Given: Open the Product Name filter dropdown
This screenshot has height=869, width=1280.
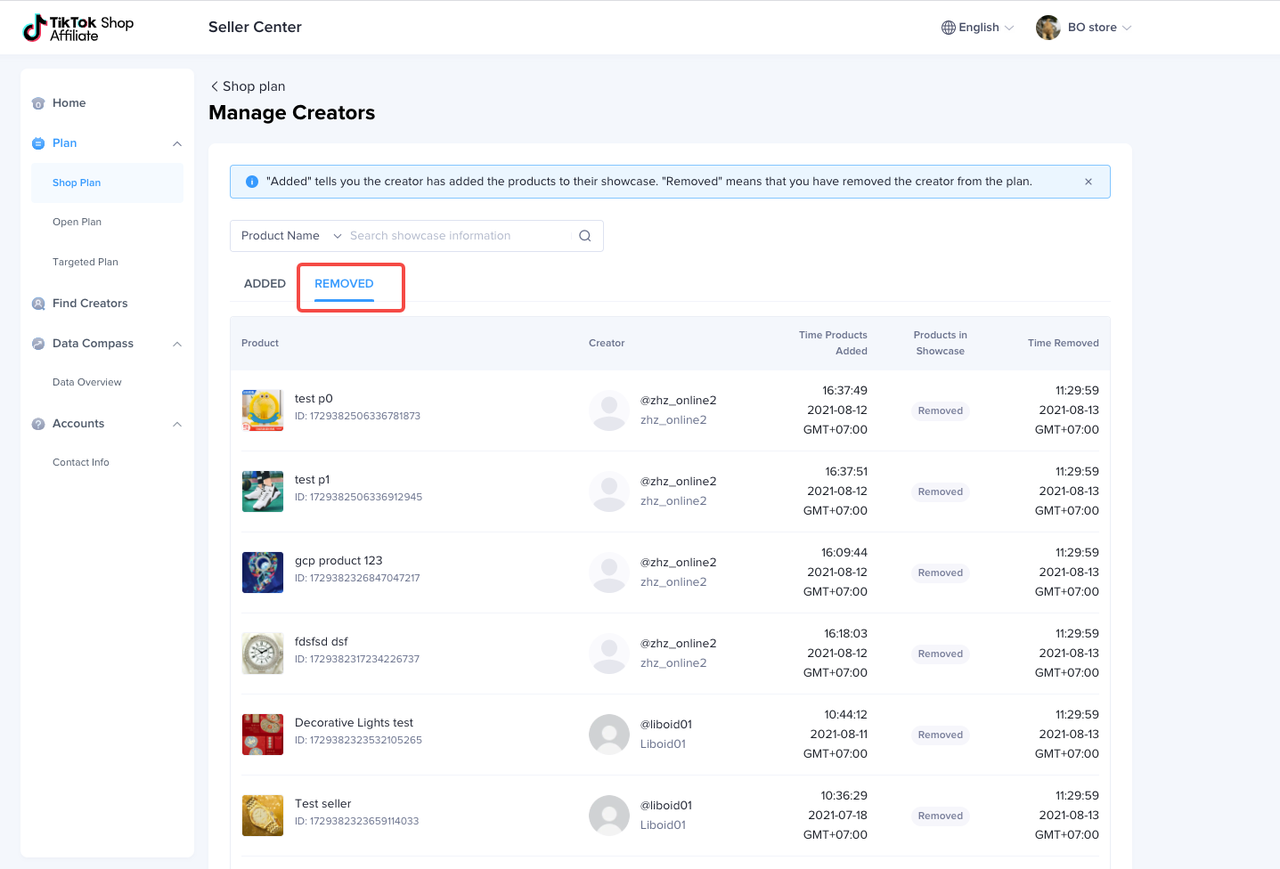Looking at the screenshot, I should point(290,236).
